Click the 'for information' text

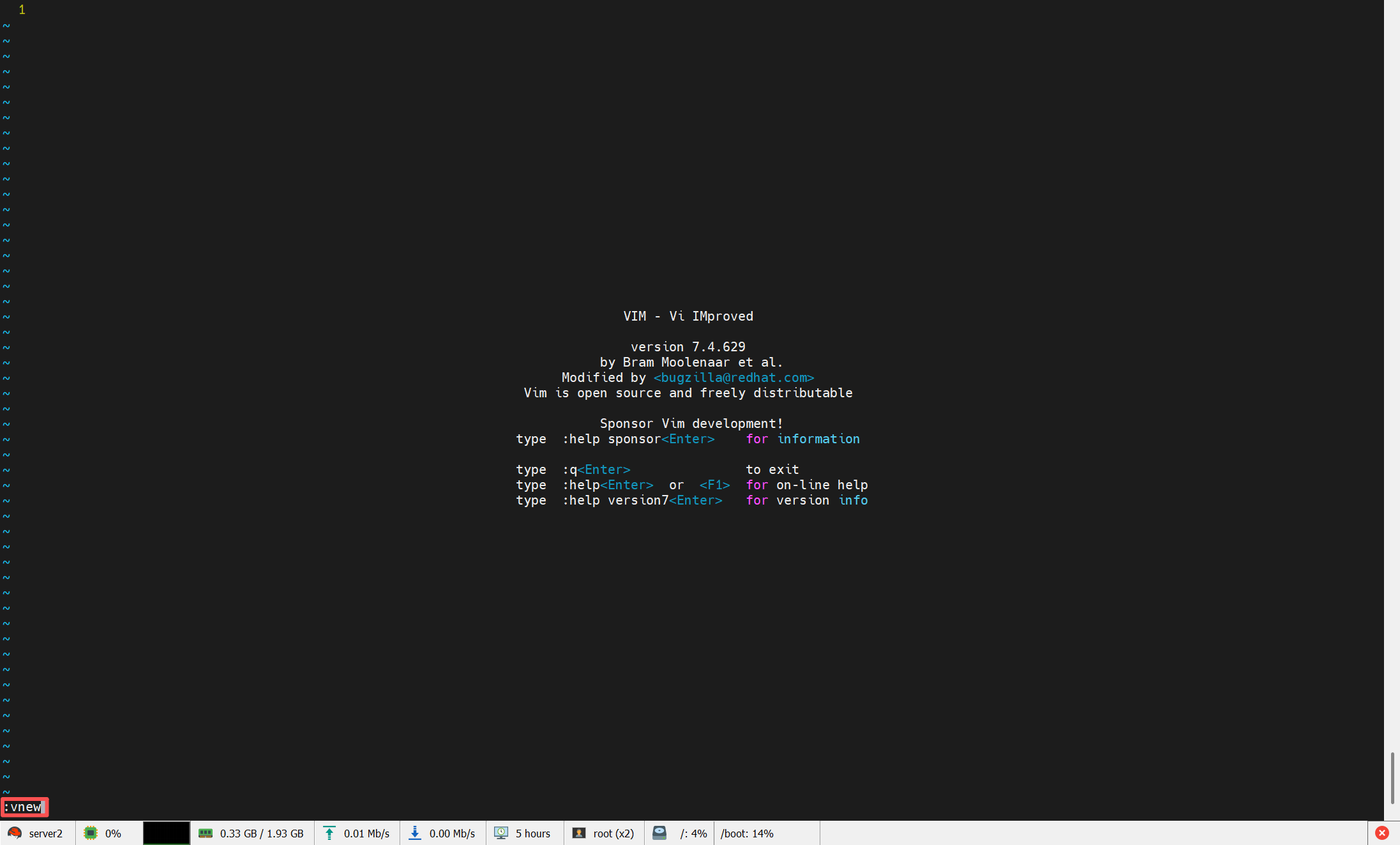[803, 439]
